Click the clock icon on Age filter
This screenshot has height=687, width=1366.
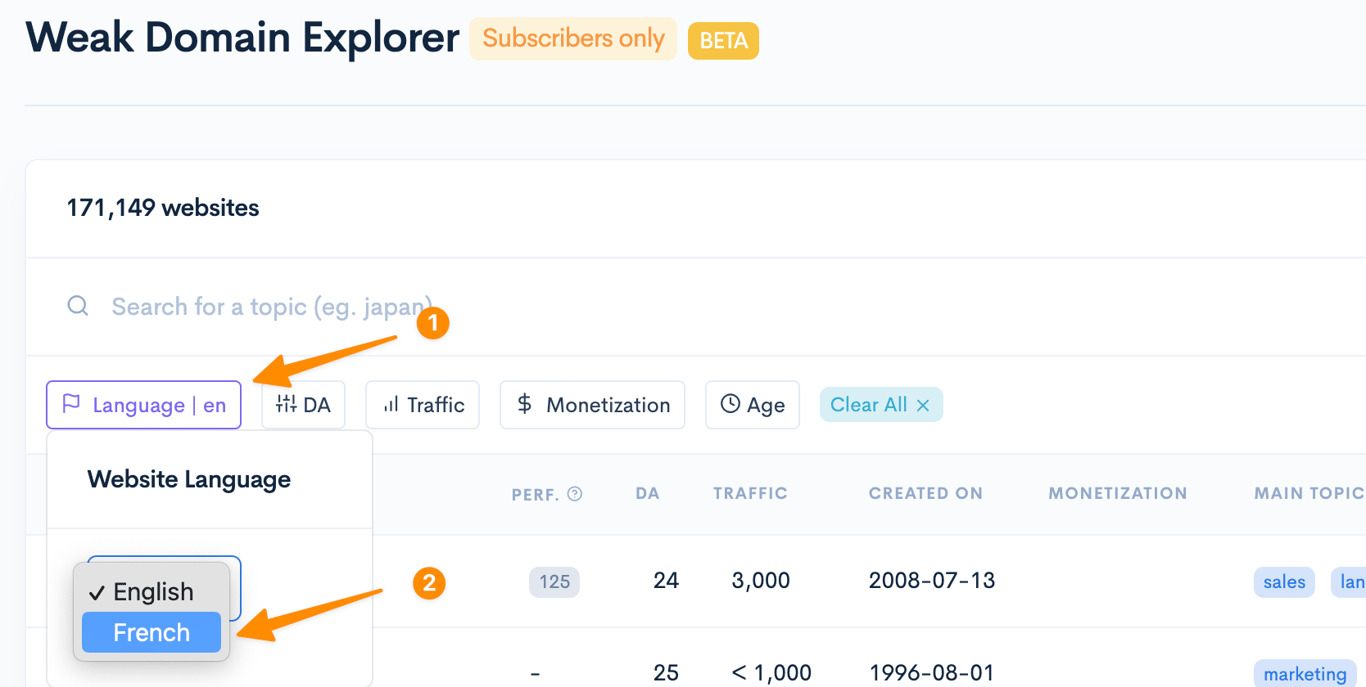[x=731, y=404]
